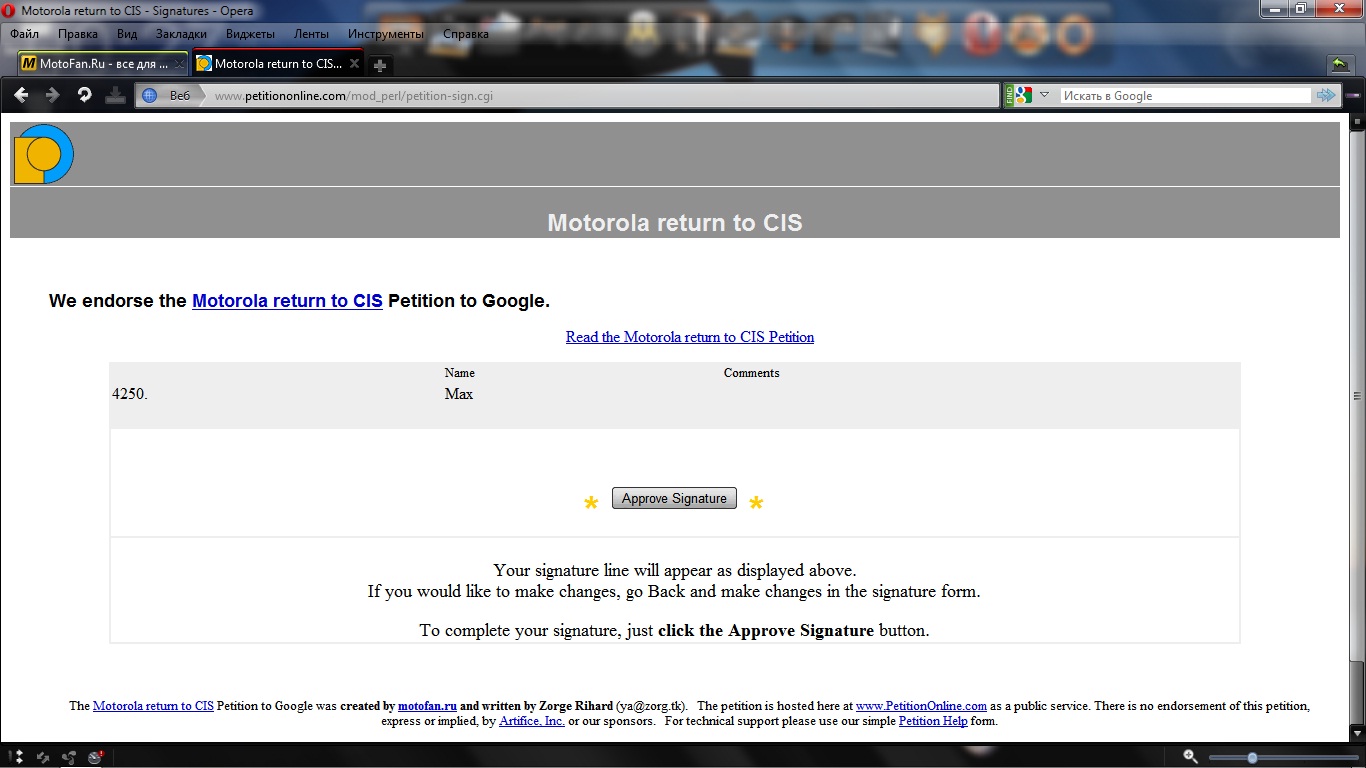Click Opera Unite icon in status bar
1366x768 pixels.
click(x=69, y=757)
